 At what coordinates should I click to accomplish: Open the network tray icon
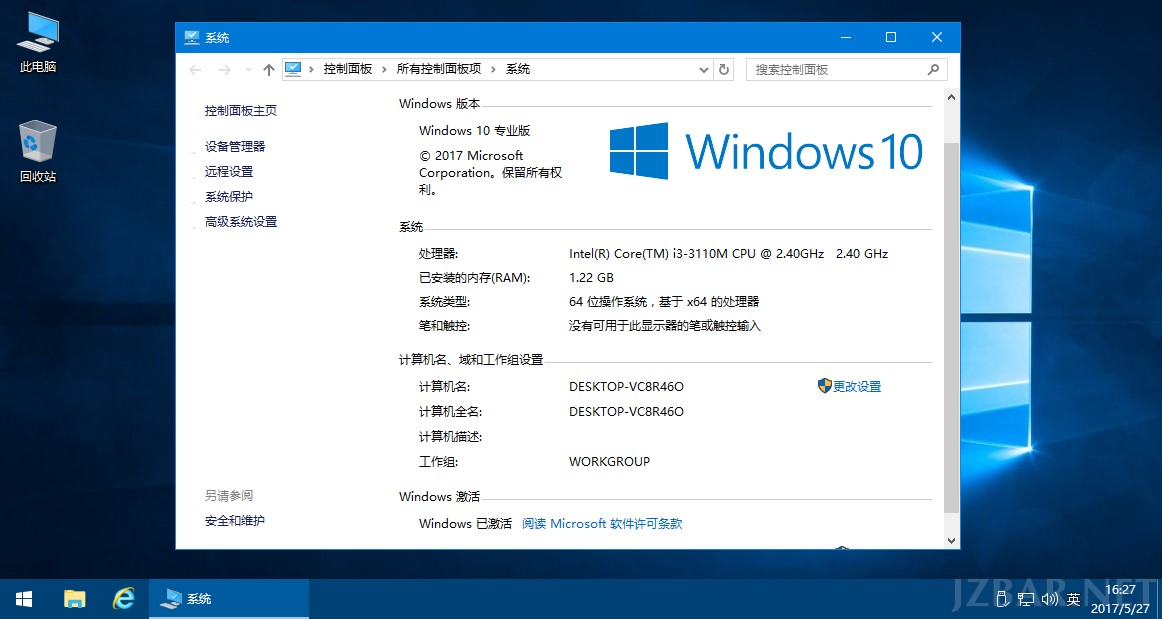pos(1026,599)
